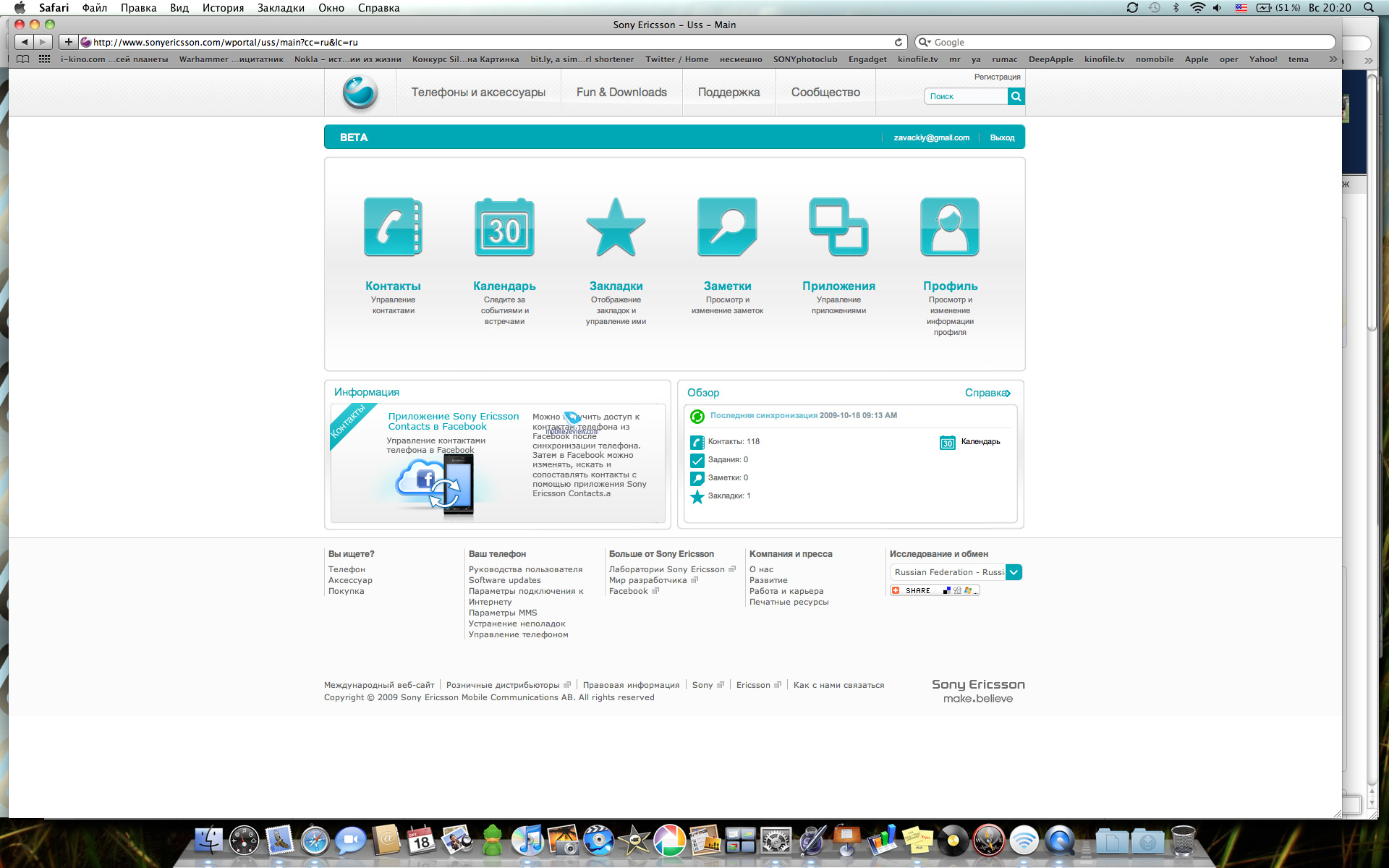Click Приложение Sony Ericsson Contacts в Facebook
The image size is (1389, 868).
coord(454,422)
